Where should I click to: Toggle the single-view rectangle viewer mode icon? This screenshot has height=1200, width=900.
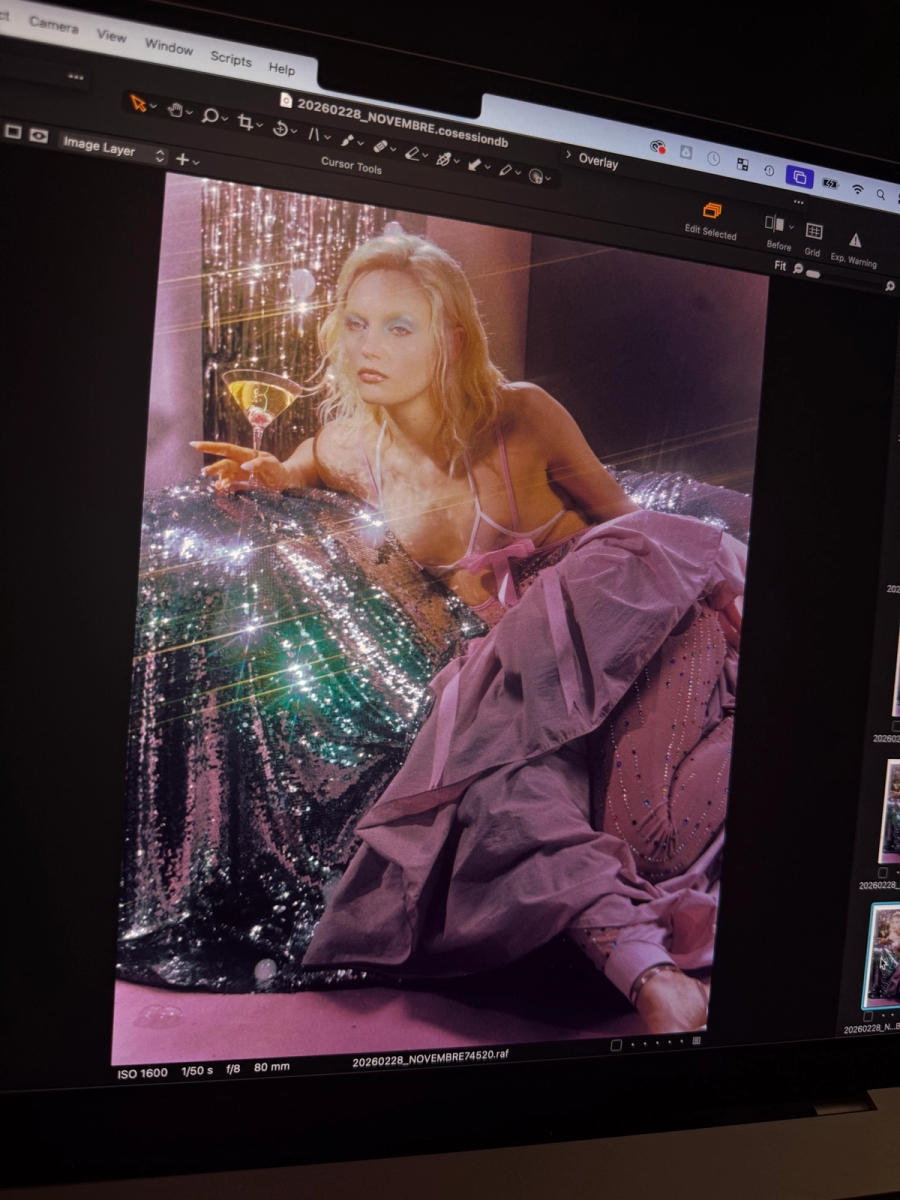pos(13,131)
